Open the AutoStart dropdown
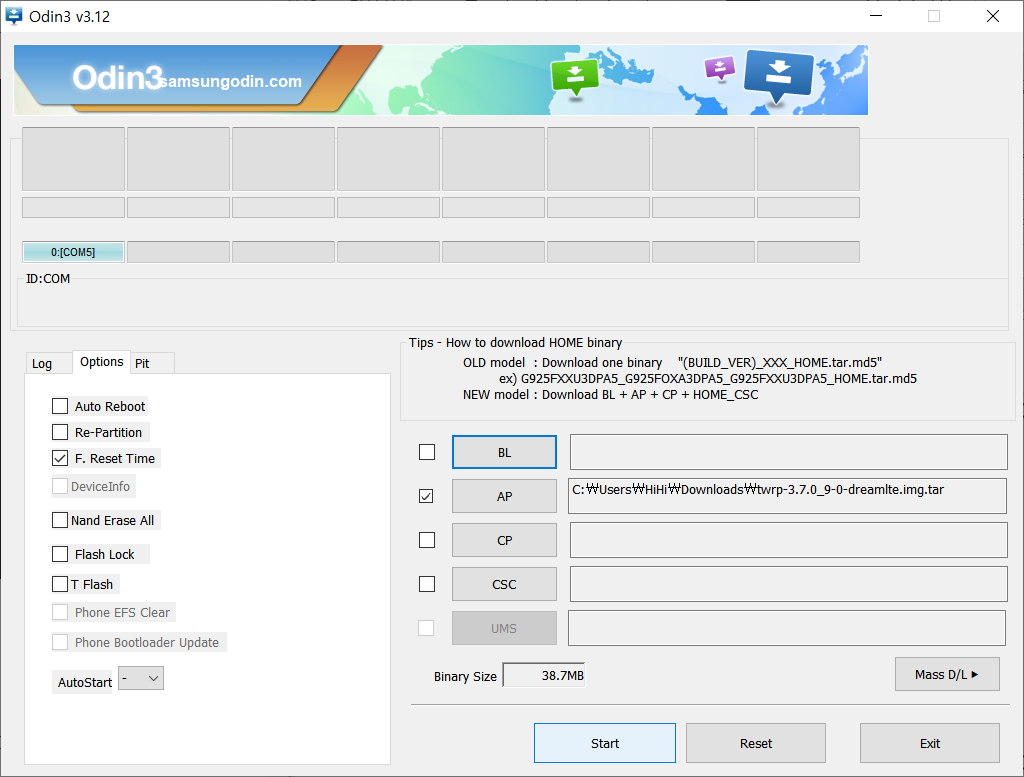Image resolution: width=1024 pixels, height=777 pixels. [141, 678]
